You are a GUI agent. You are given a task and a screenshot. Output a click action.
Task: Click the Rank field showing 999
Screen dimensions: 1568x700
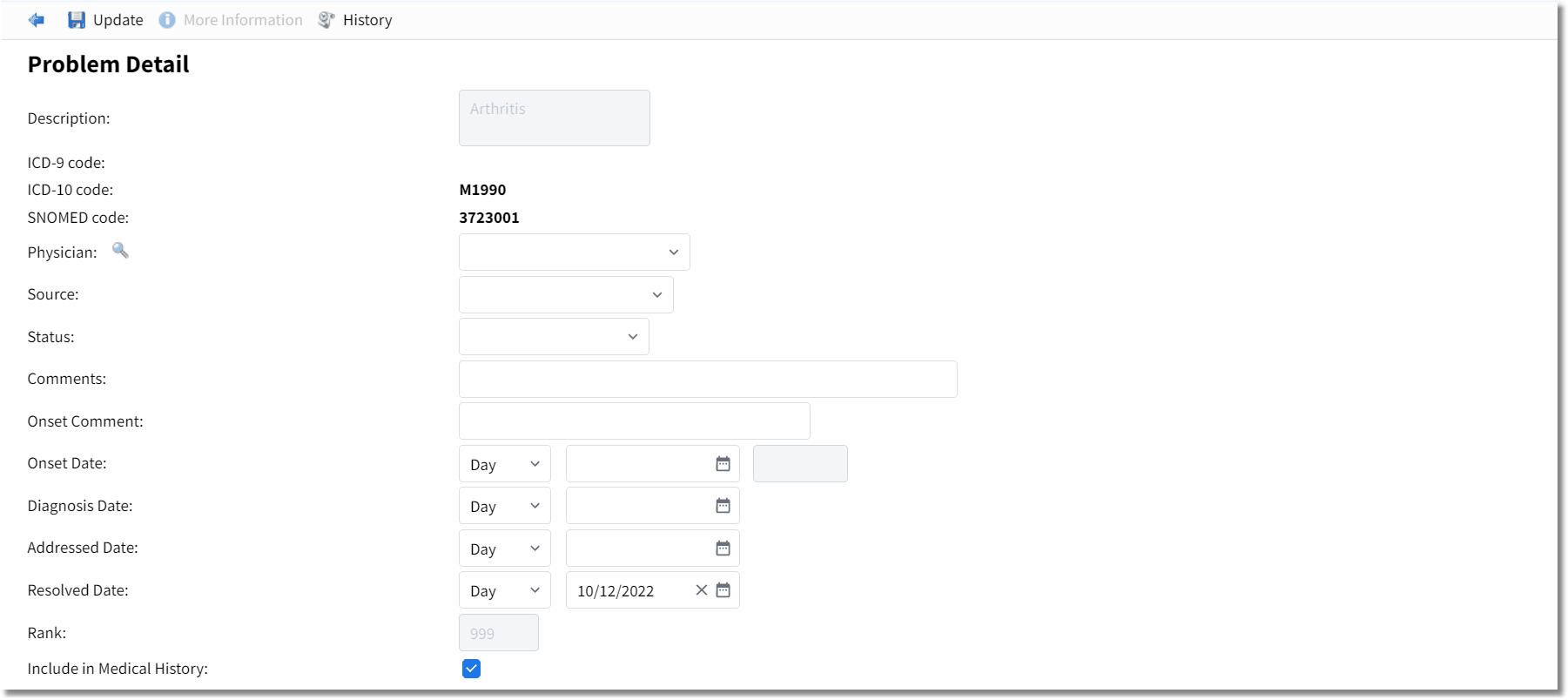point(499,633)
